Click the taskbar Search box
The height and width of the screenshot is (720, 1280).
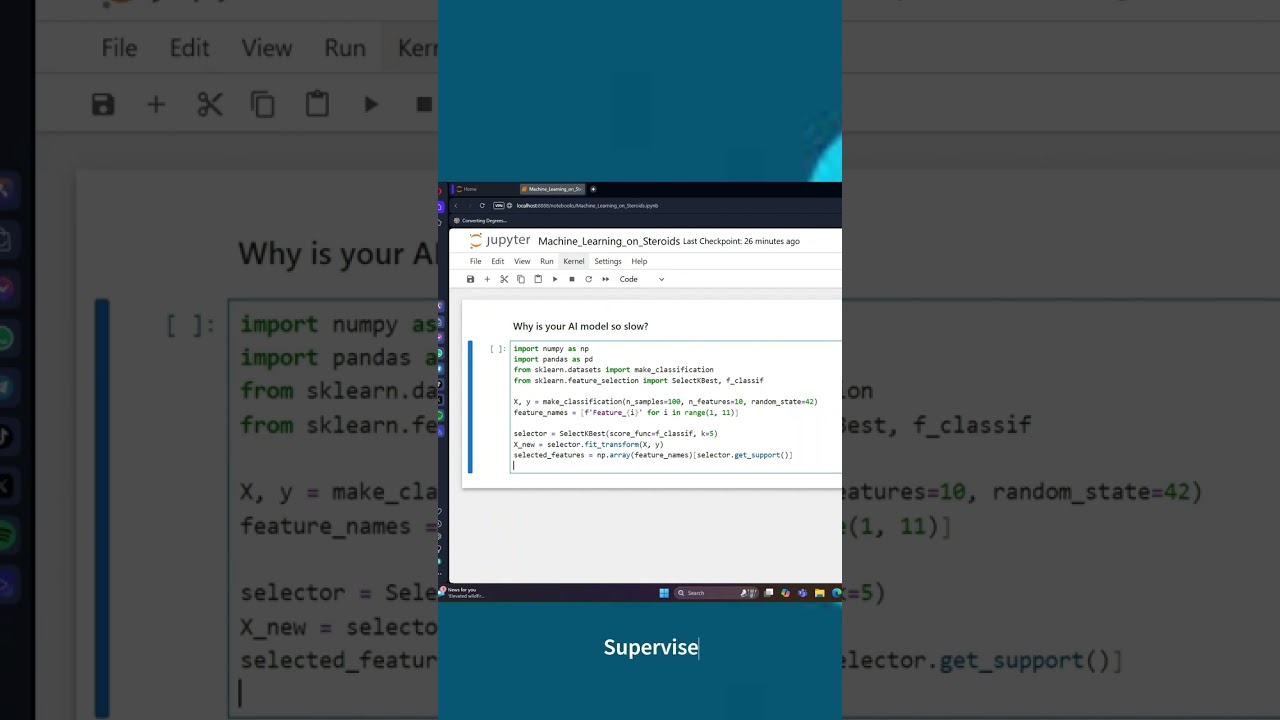pos(715,593)
